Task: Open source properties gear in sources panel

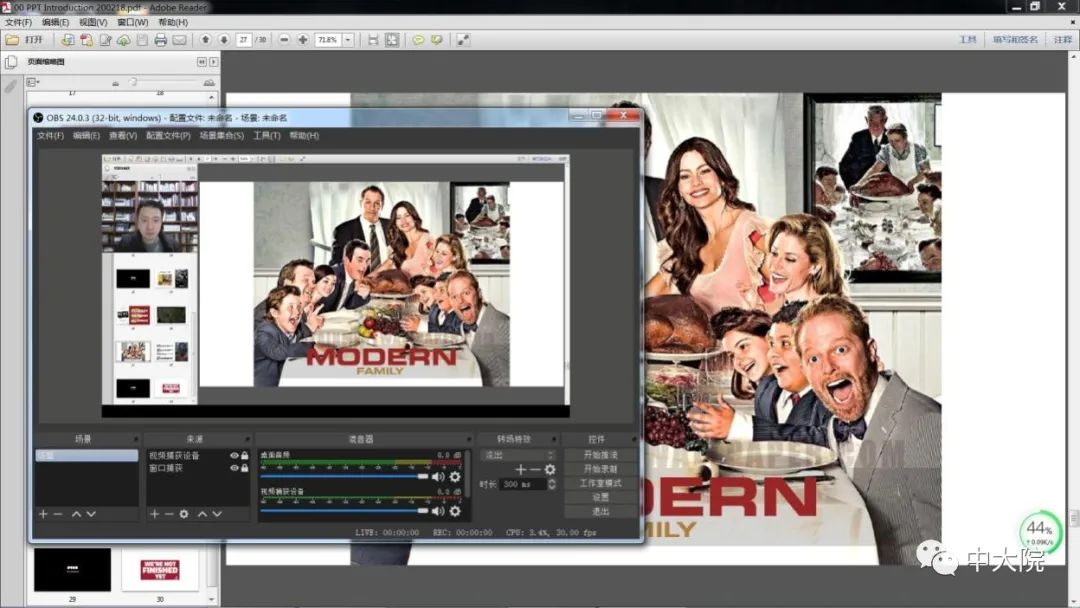Action: pyautogui.click(x=184, y=513)
